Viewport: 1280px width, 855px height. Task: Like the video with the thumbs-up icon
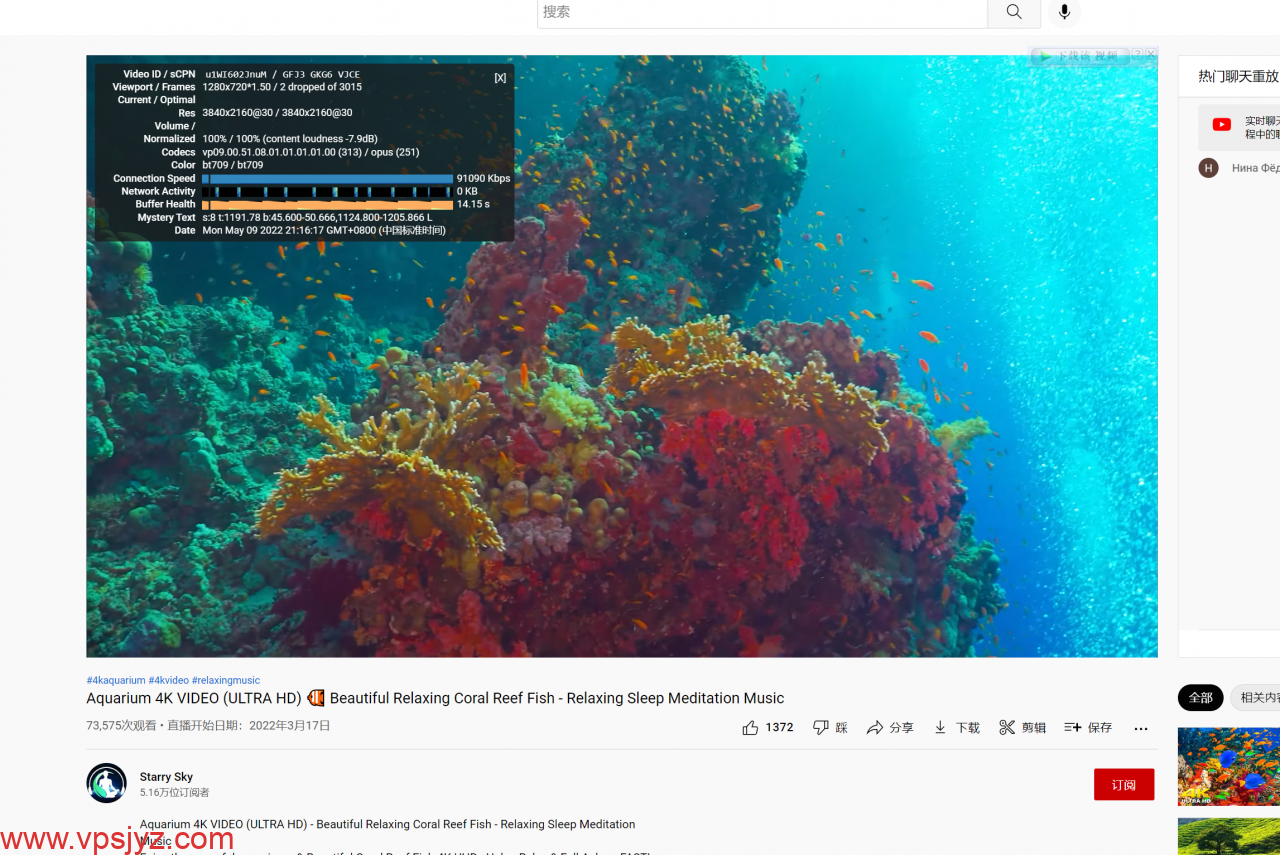tap(751, 728)
